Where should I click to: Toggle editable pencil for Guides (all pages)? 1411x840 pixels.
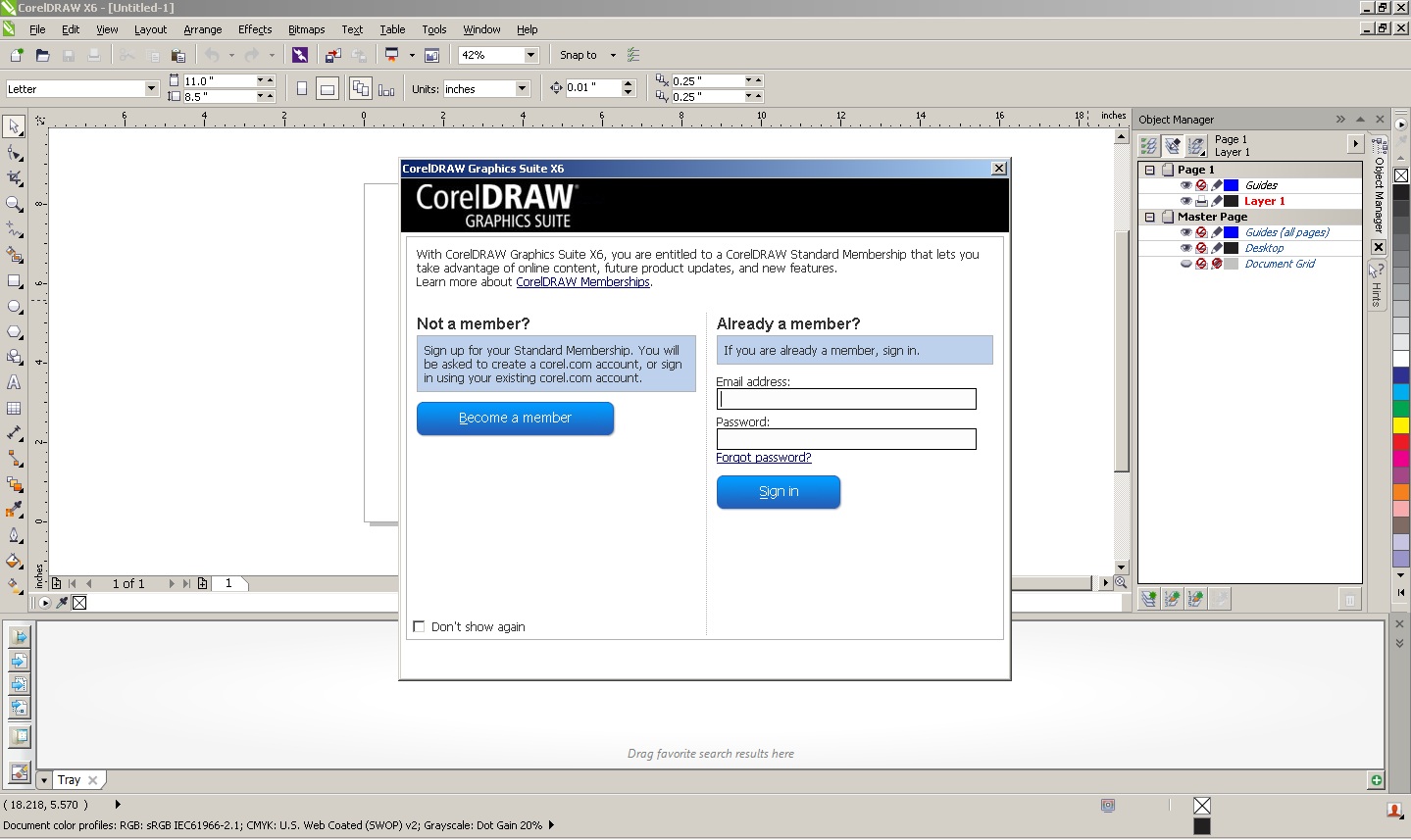1217,232
